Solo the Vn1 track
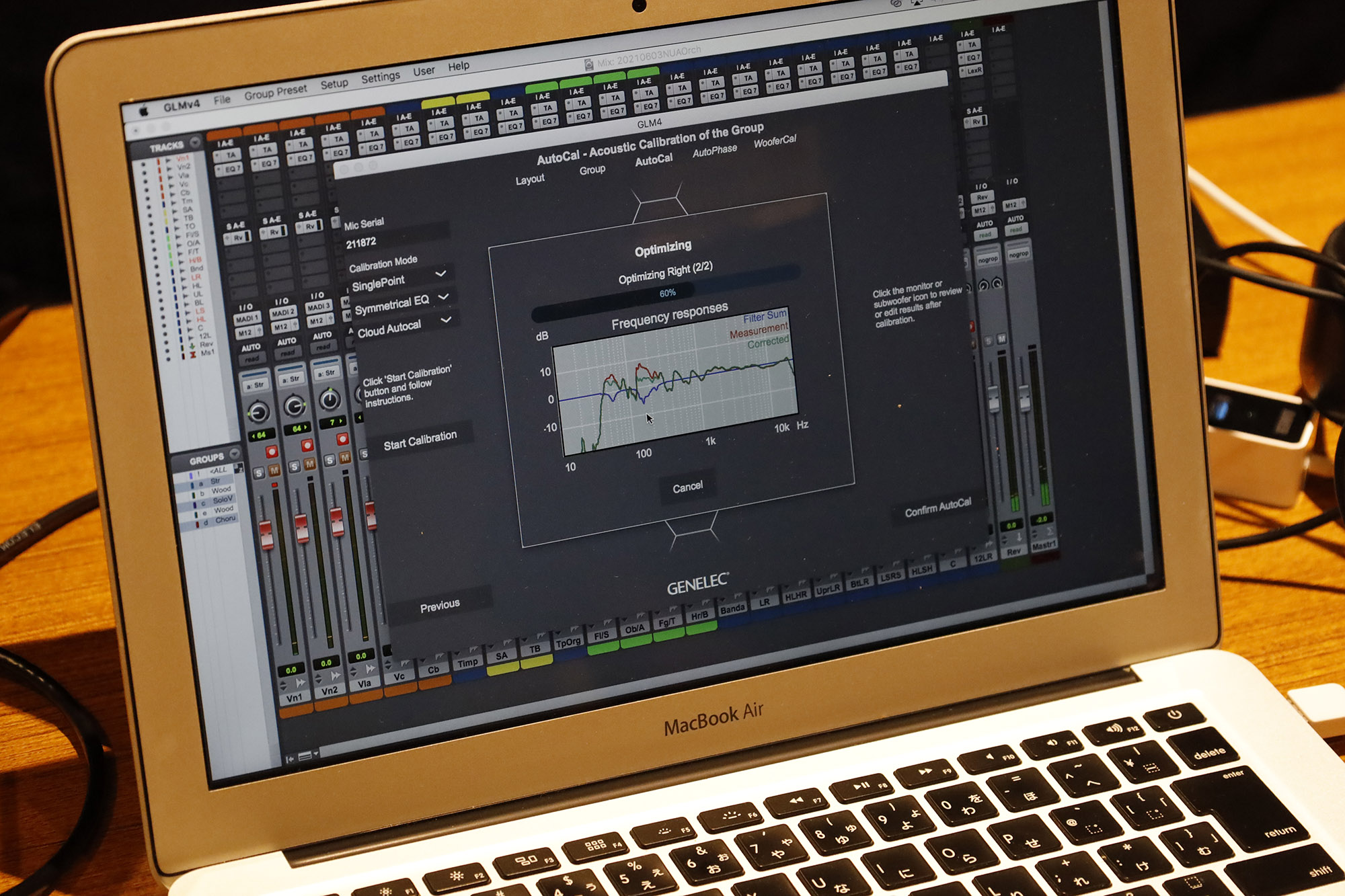1345x896 pixels. 259,473
